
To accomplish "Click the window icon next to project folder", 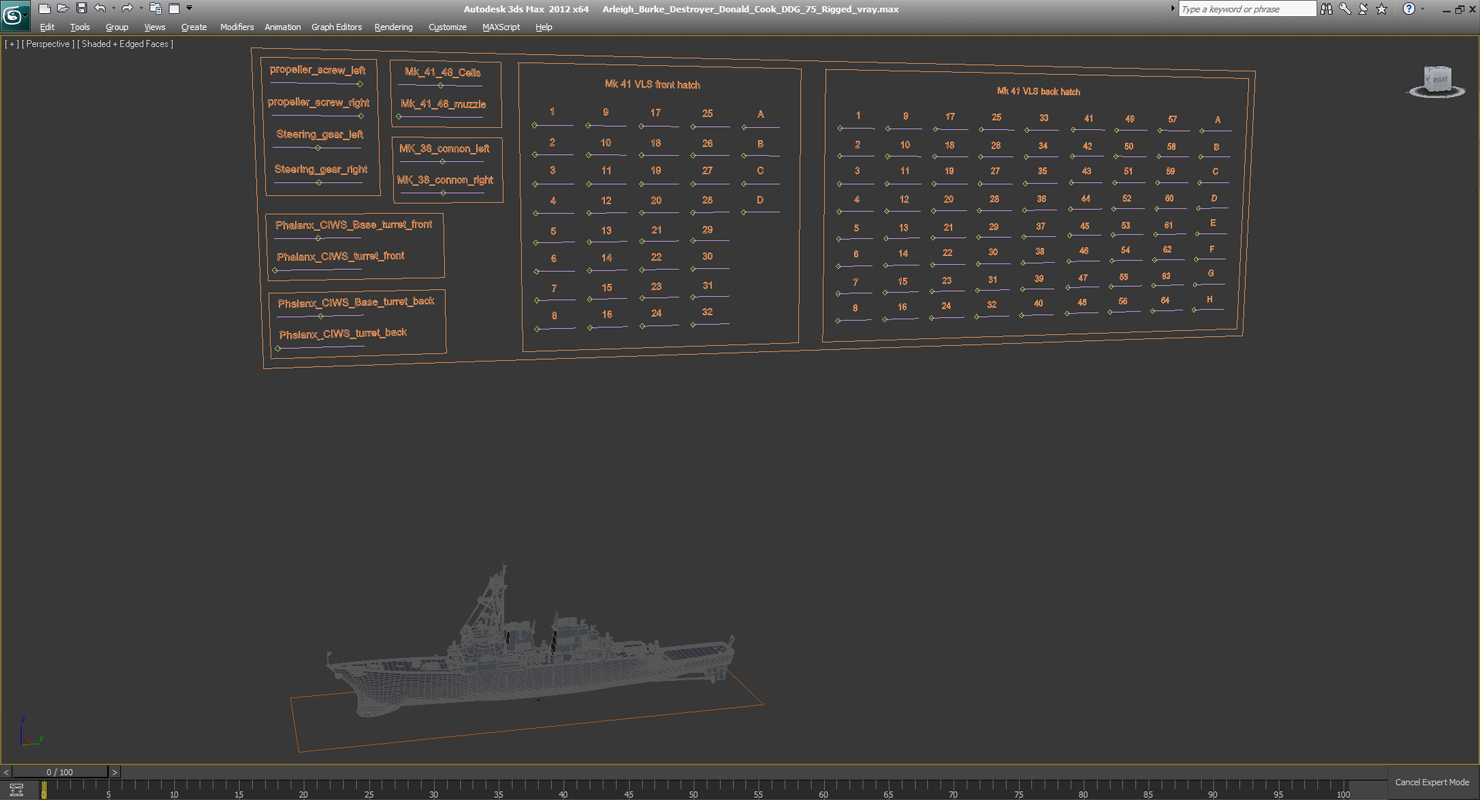I will click(x=174, y=9).
